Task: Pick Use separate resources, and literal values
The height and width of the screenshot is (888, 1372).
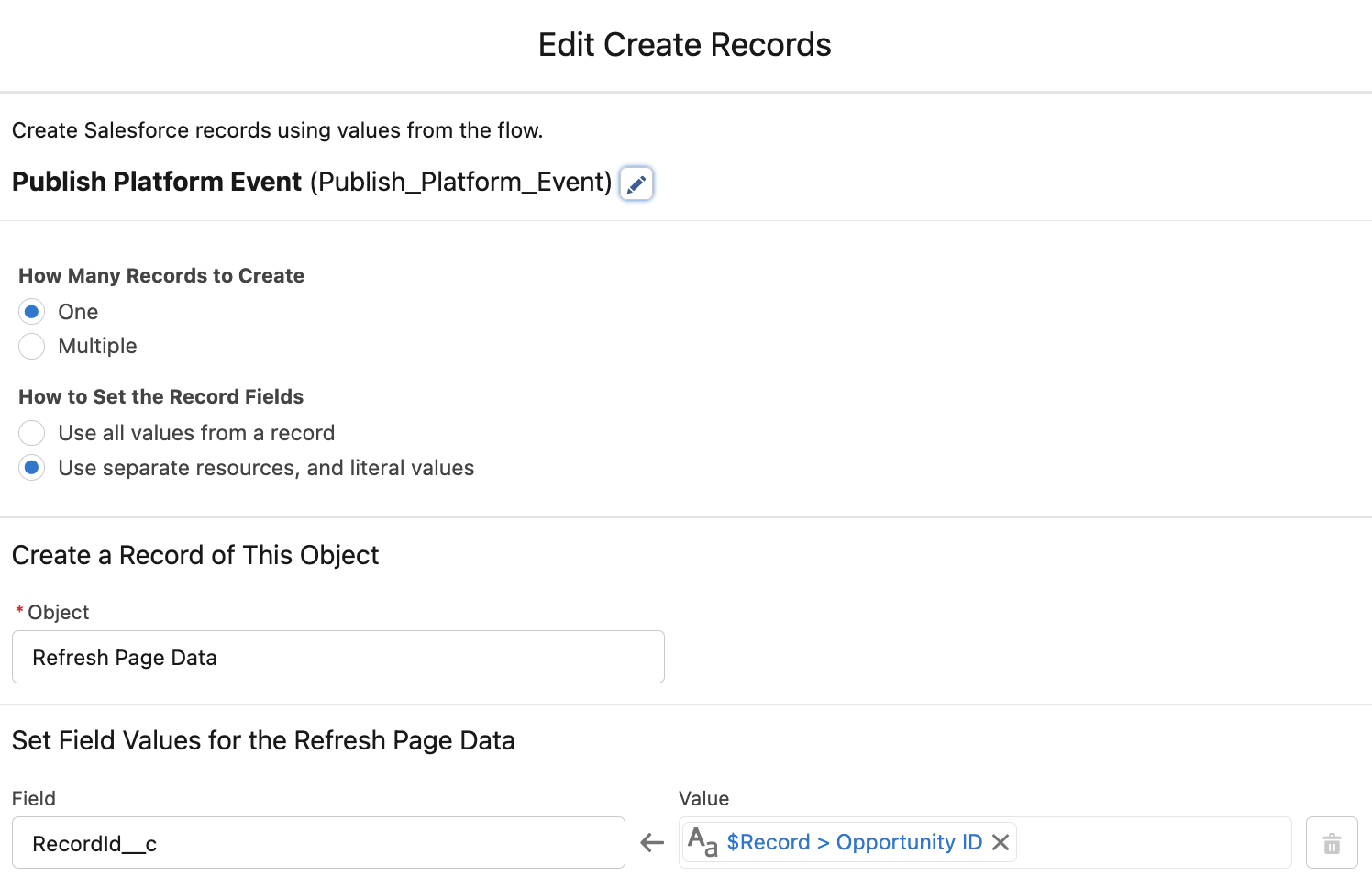Action: 32,468
